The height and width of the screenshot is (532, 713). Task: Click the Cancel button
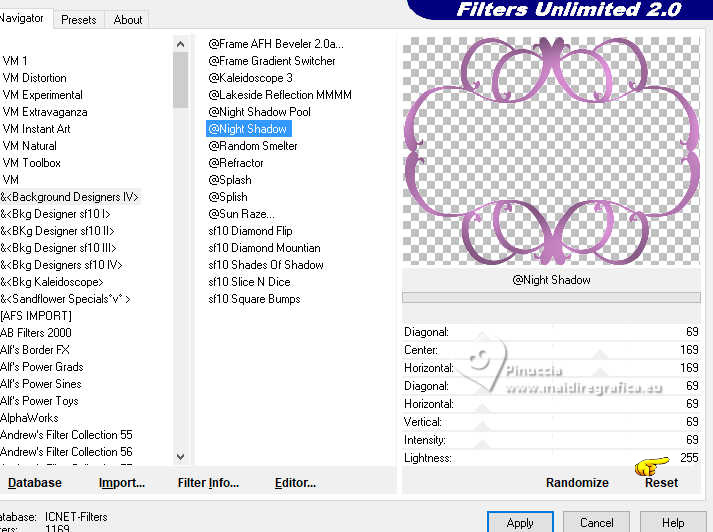597,523
